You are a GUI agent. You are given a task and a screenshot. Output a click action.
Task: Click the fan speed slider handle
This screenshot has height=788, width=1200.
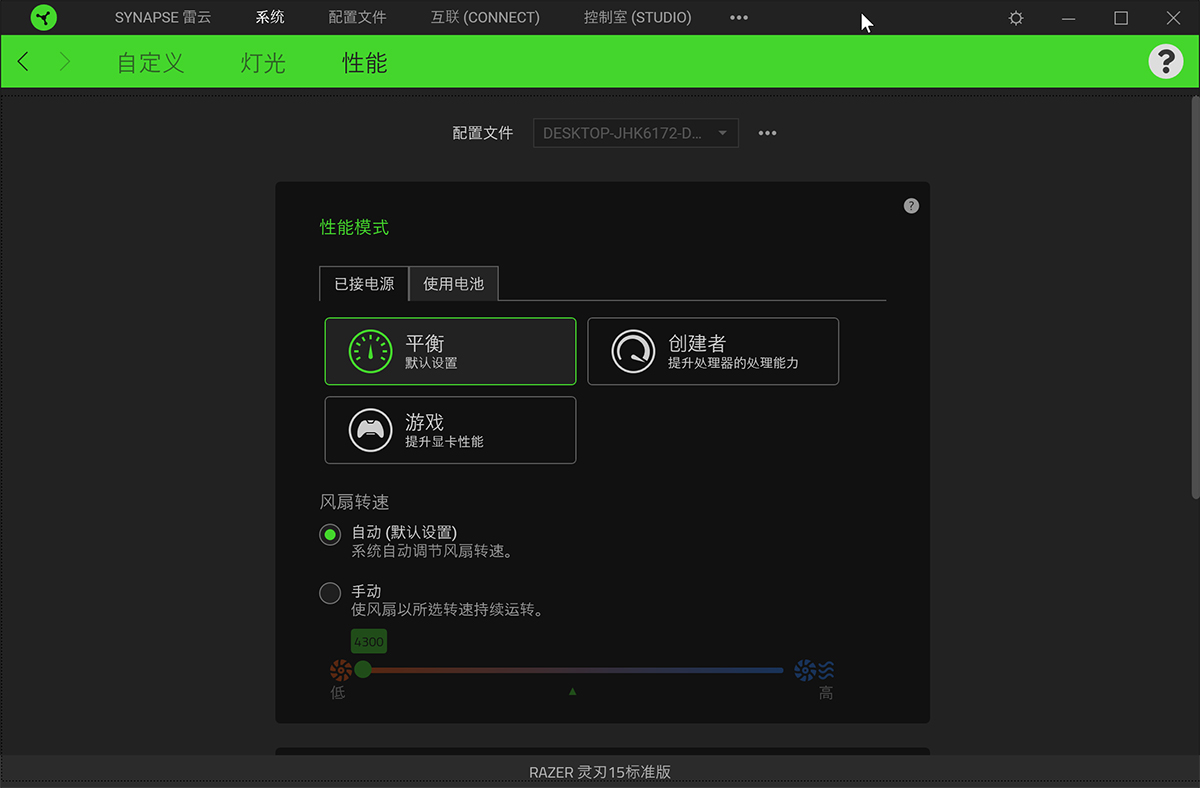click(363, 669)
